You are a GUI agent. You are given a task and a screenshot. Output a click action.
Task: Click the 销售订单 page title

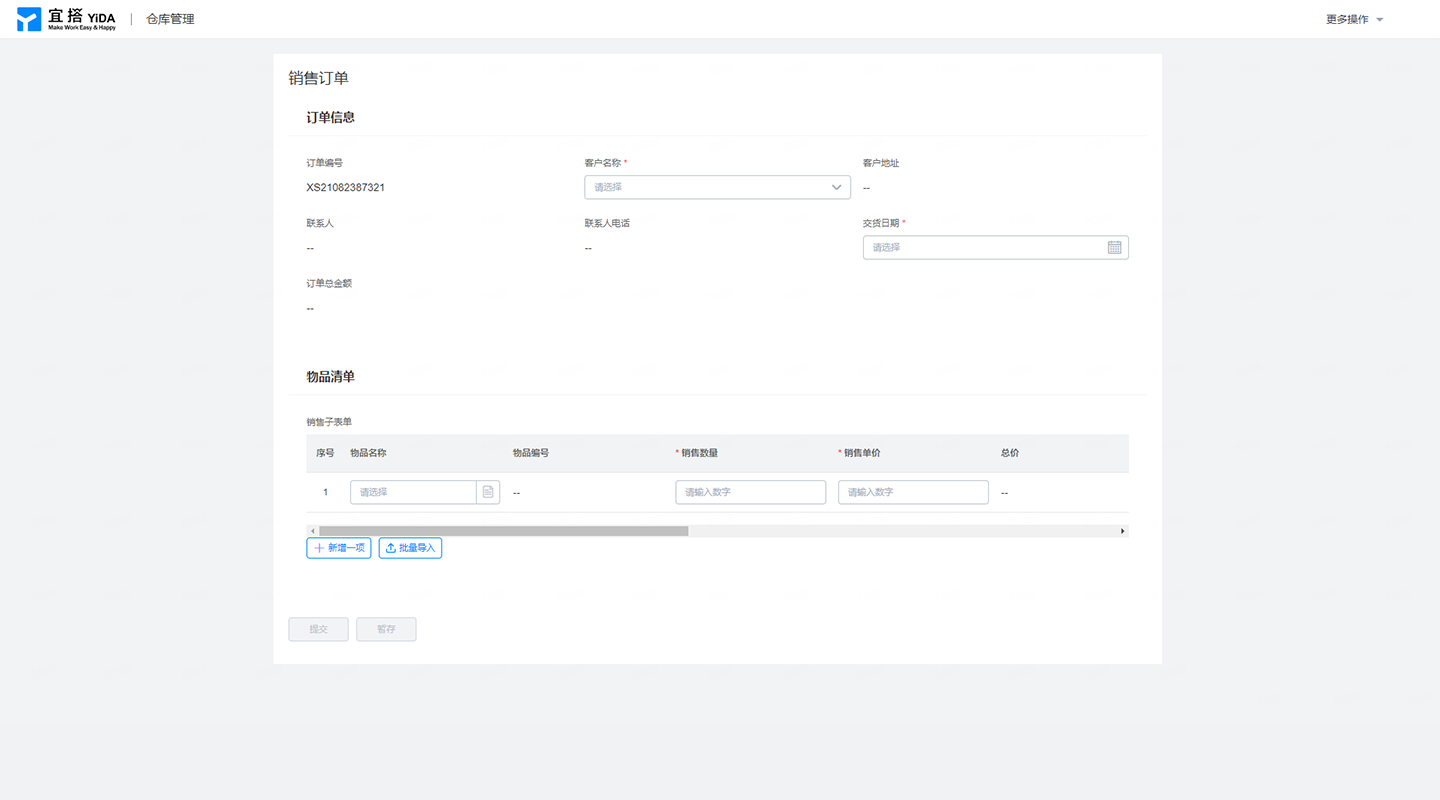coord(318,78)
